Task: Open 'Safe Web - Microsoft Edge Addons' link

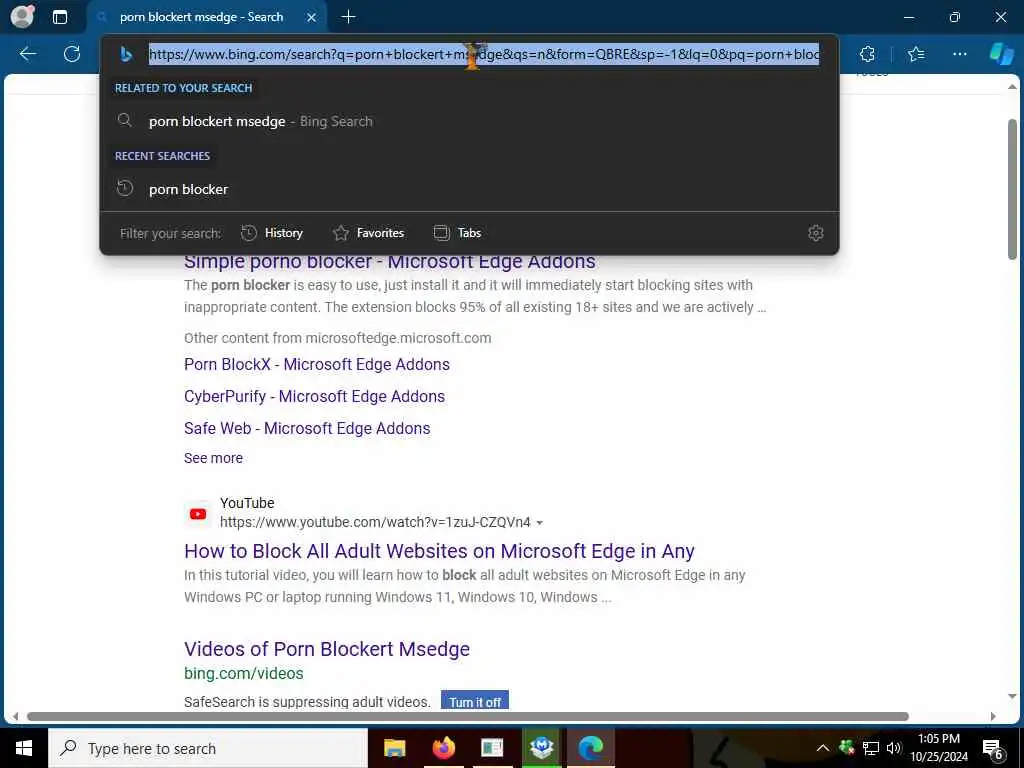Action: [307, 428]
